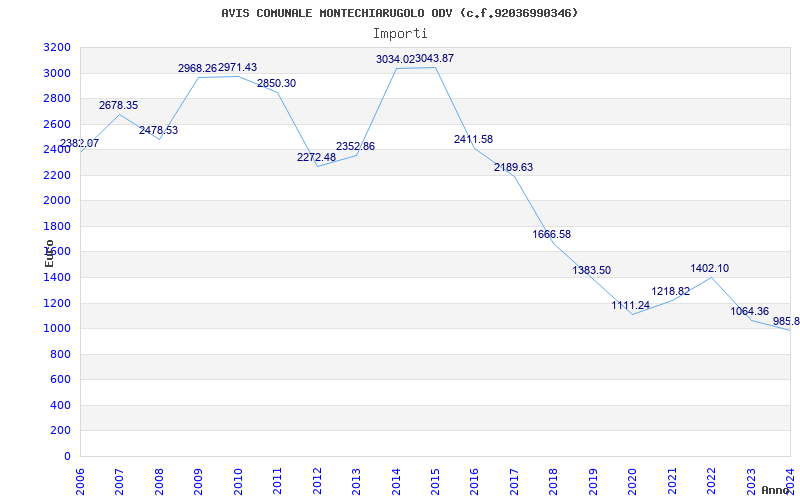Image resolution: width=800 pixels, height=500 pixels.
Task: Click the 2012 year axis label
Action: (x=317, y=482)
